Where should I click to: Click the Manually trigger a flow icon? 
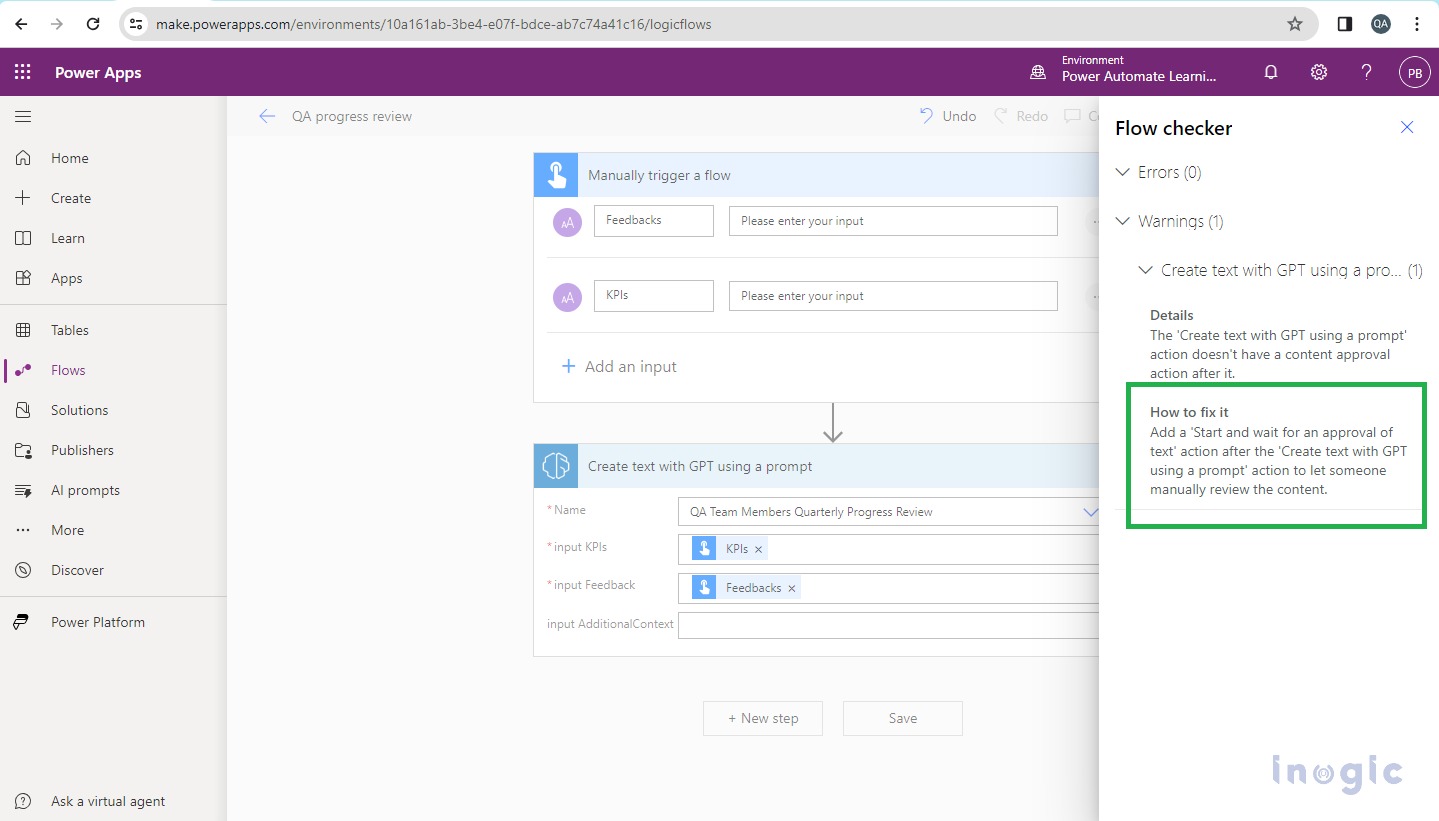(555, 175)
